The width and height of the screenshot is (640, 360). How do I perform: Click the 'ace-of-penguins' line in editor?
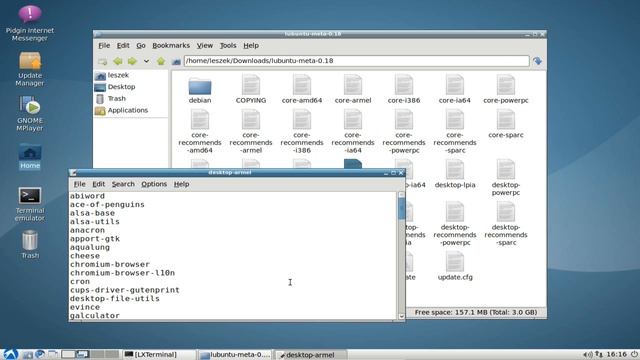click(x=107, y=204)
